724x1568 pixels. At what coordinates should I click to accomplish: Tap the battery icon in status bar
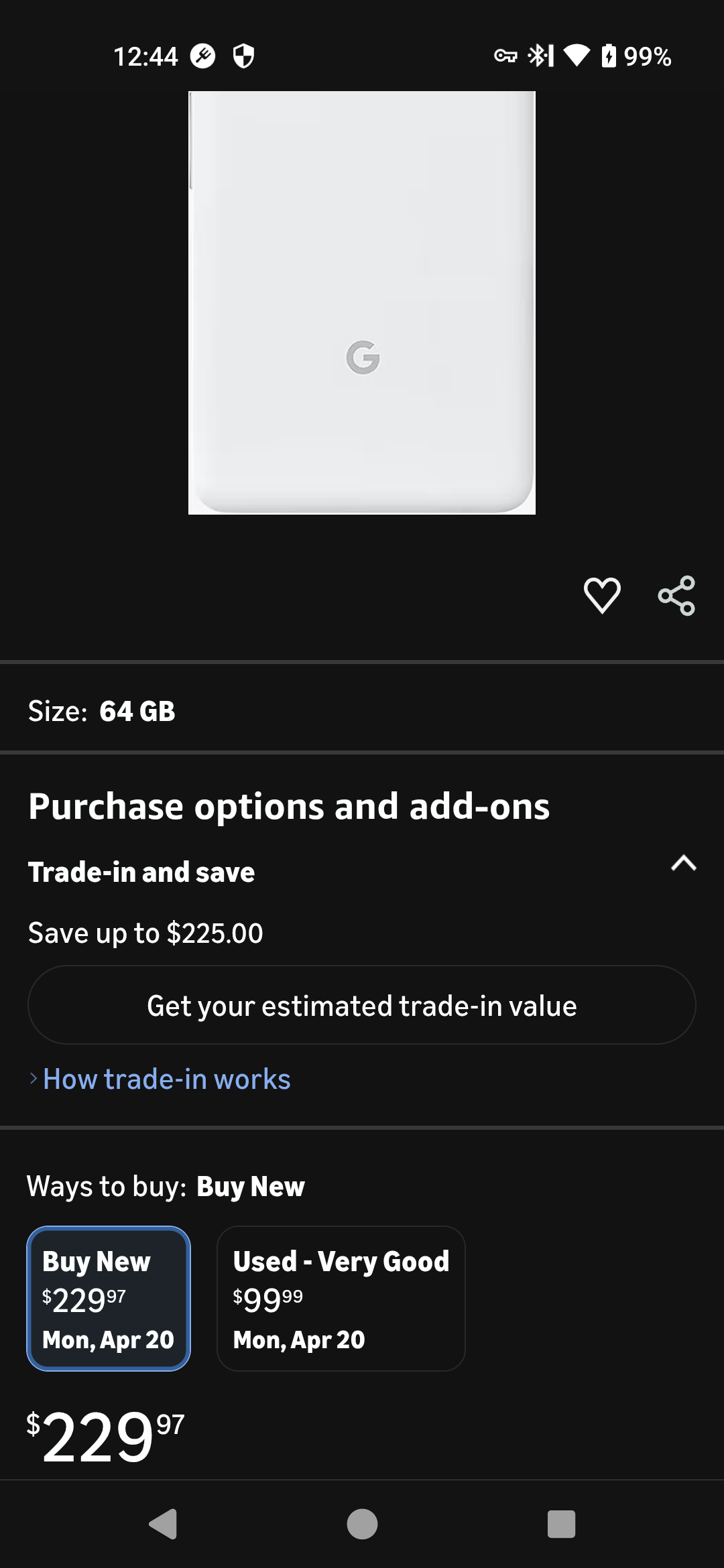(609, 56)
